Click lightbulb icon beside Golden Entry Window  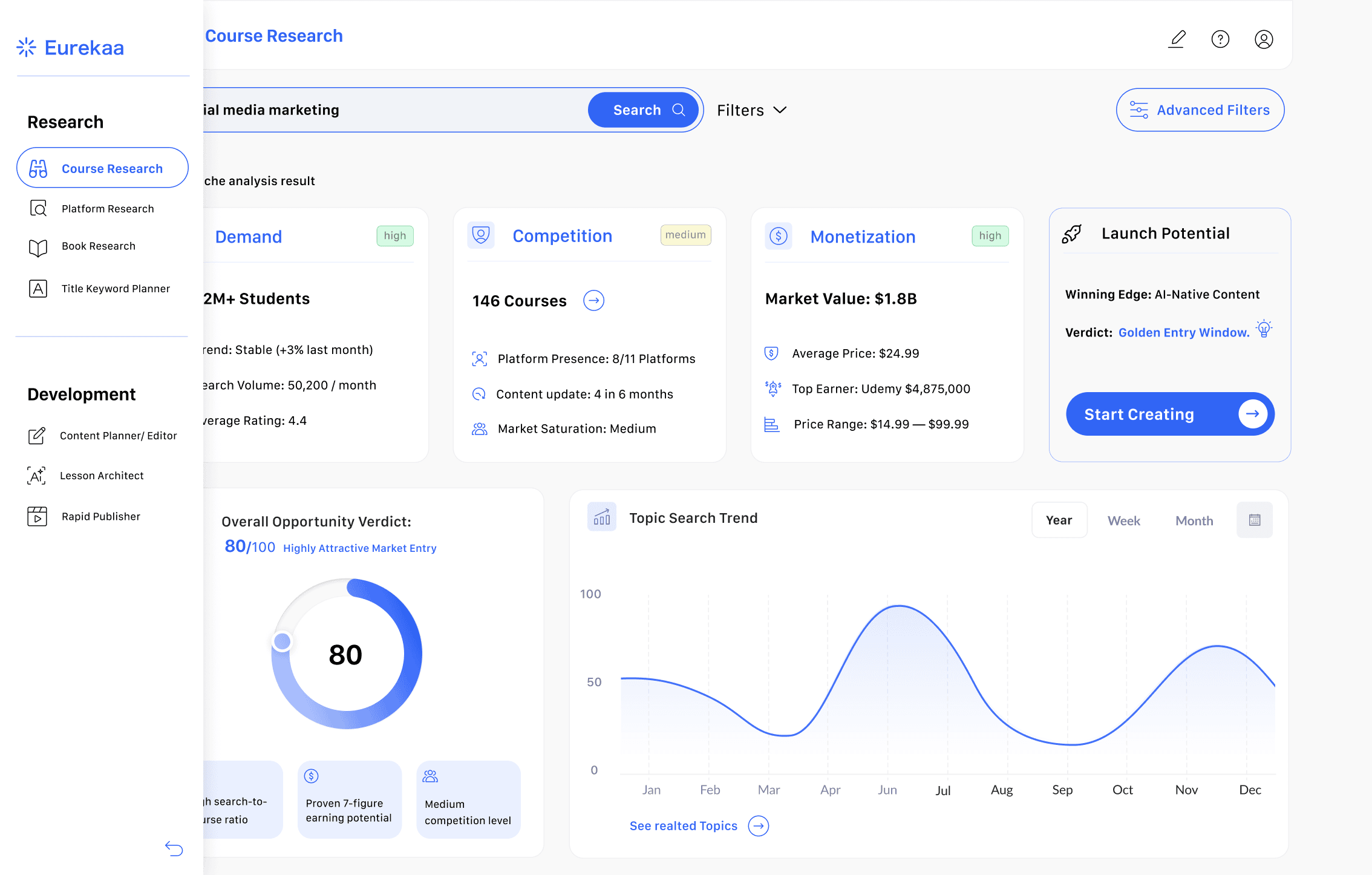(1264, 329)
